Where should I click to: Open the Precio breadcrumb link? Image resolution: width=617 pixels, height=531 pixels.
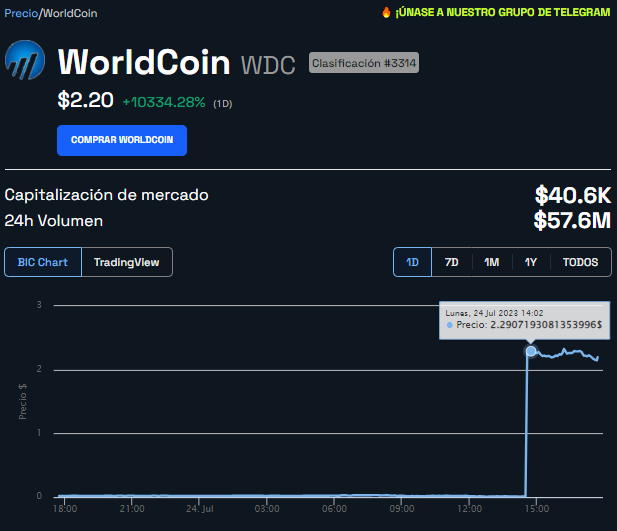pyautogui.click(x=20, y=13)
